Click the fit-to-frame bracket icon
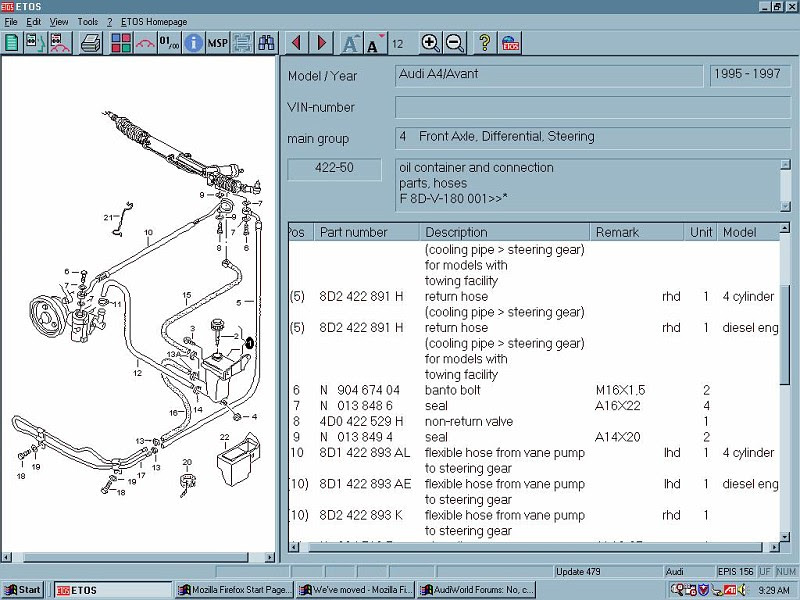The width and height of the screenshot is (800, 600). 242,43
